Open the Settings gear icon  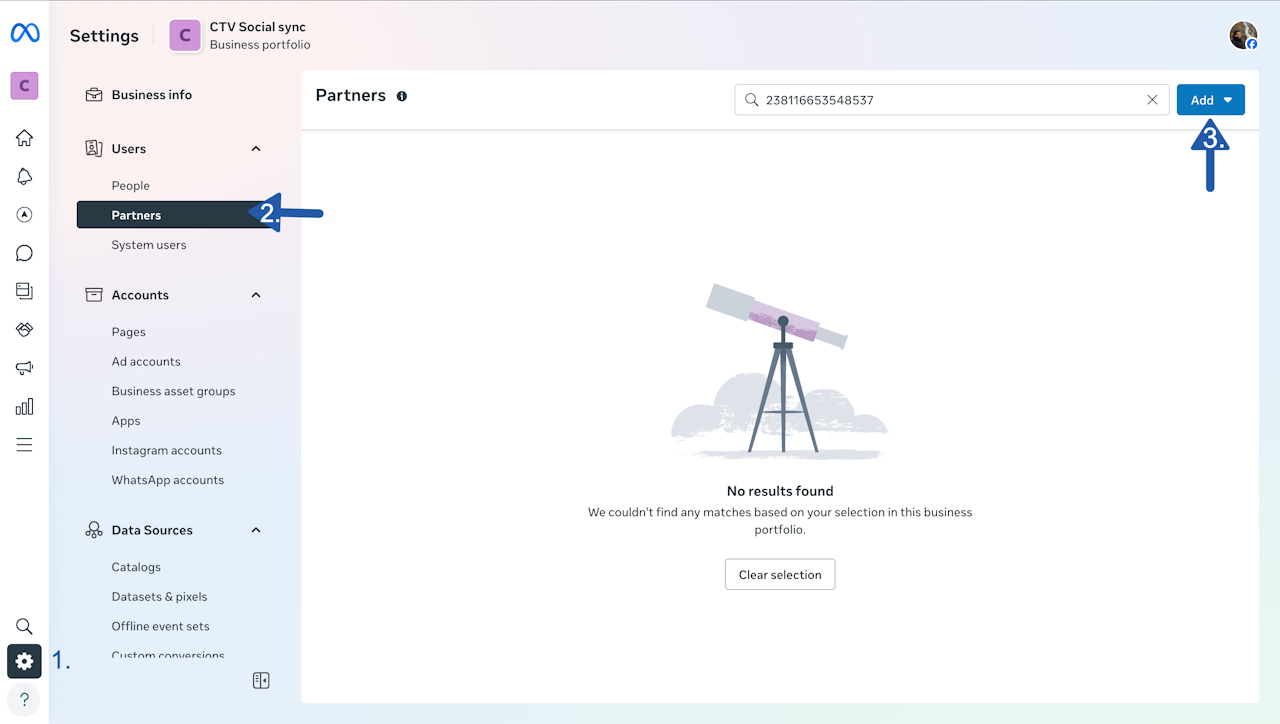(24, 661)
